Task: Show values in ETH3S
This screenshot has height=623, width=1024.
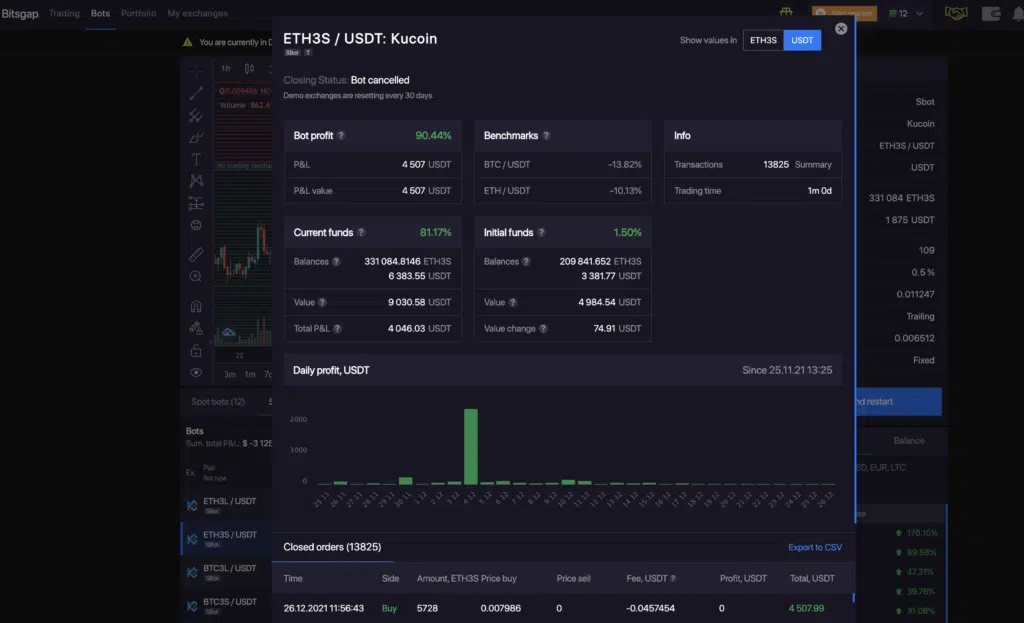Action: [x=763, y=40]
